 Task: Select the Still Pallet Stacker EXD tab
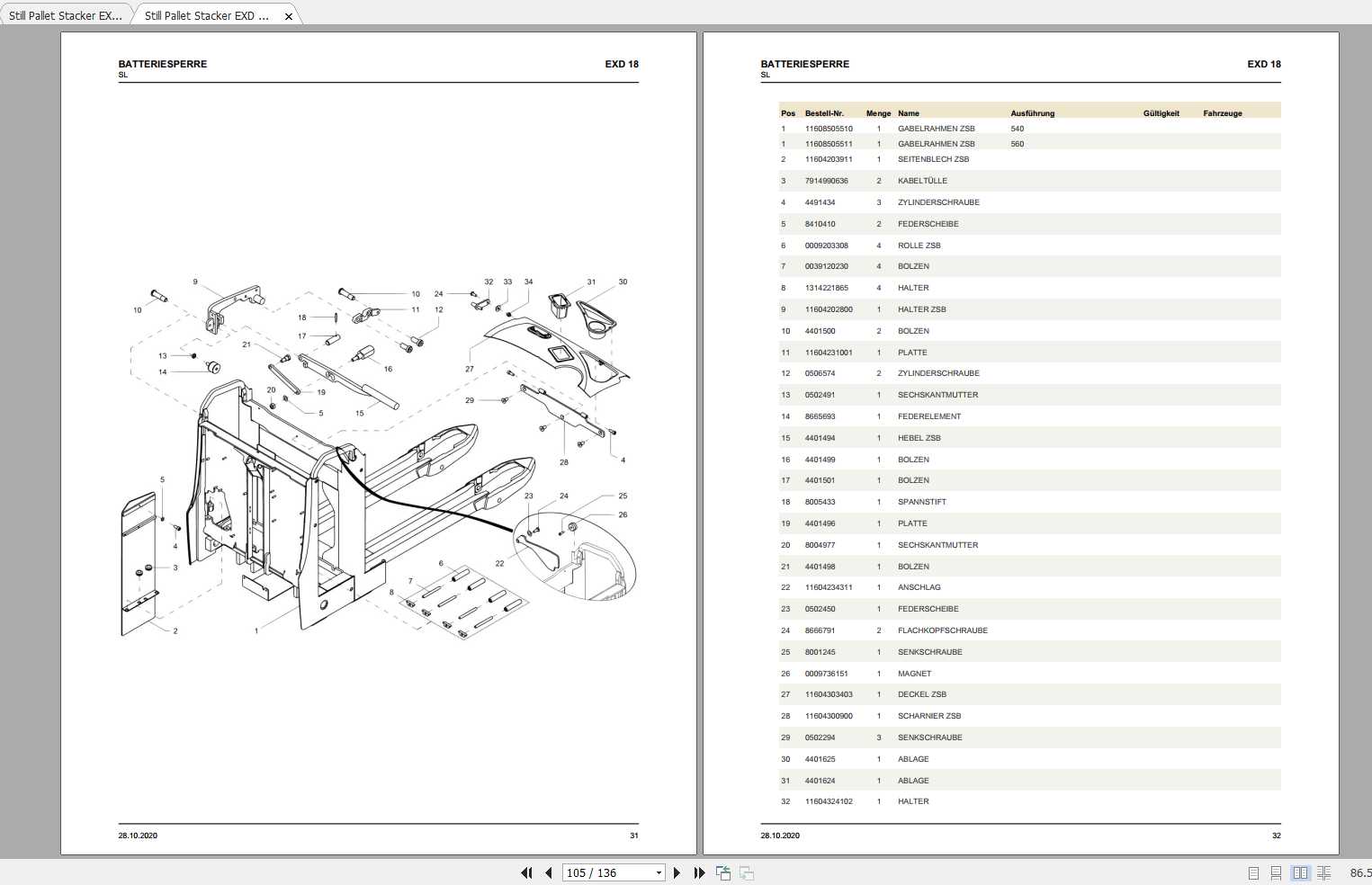pos(207,15)
